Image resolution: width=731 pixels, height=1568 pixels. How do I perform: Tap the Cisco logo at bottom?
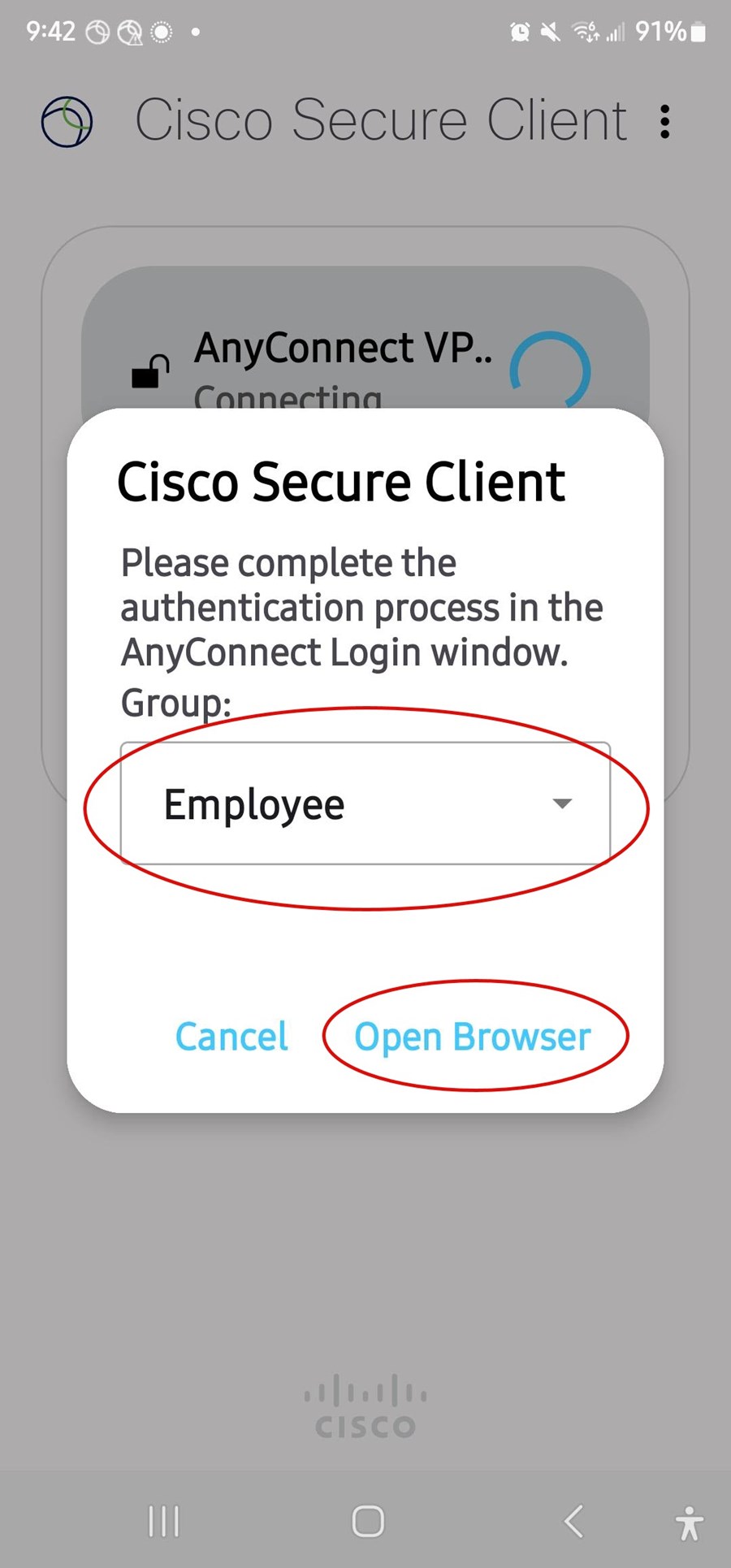click(x=365, y=1406)
